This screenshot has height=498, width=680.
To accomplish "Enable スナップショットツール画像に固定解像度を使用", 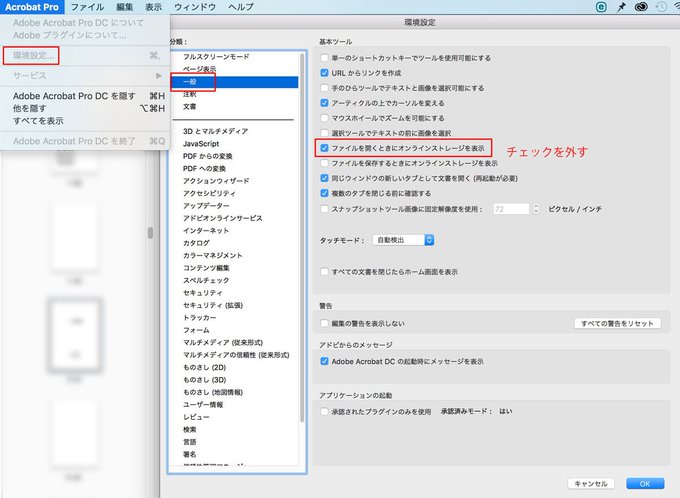I will (x=324, y=209).
